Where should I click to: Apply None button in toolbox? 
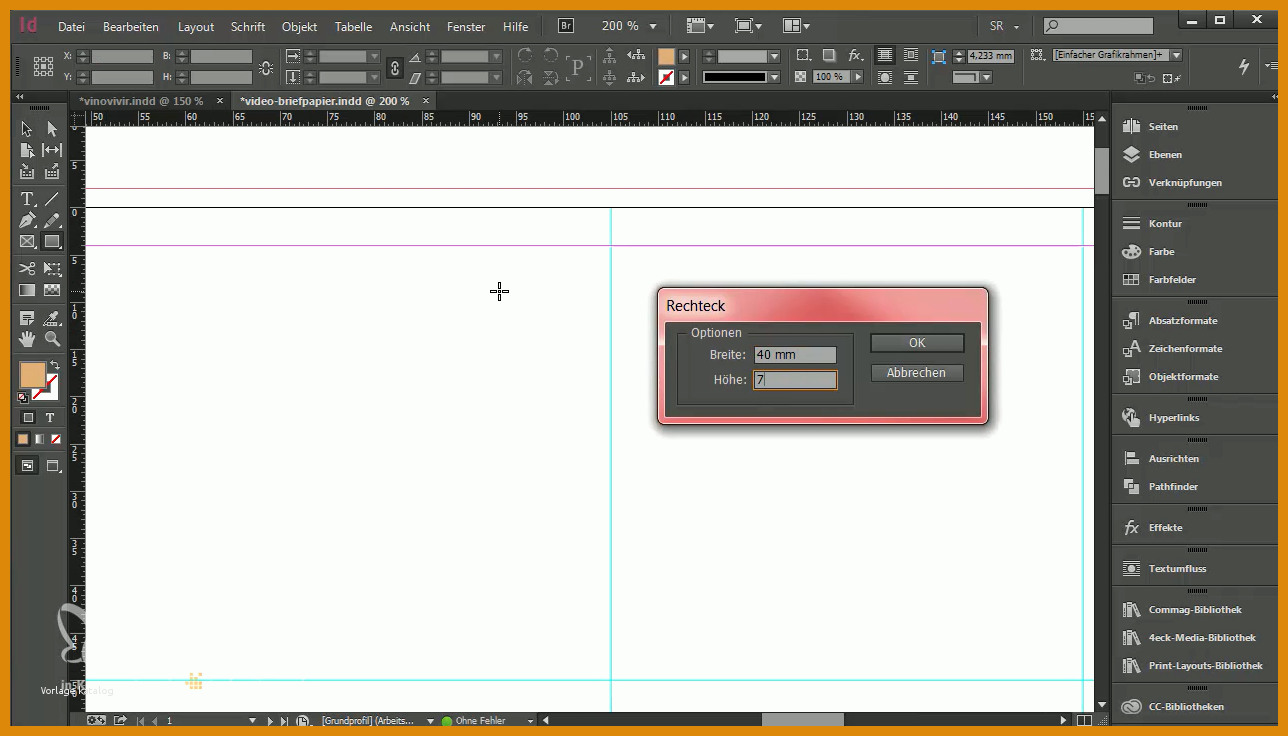[56, 439]
